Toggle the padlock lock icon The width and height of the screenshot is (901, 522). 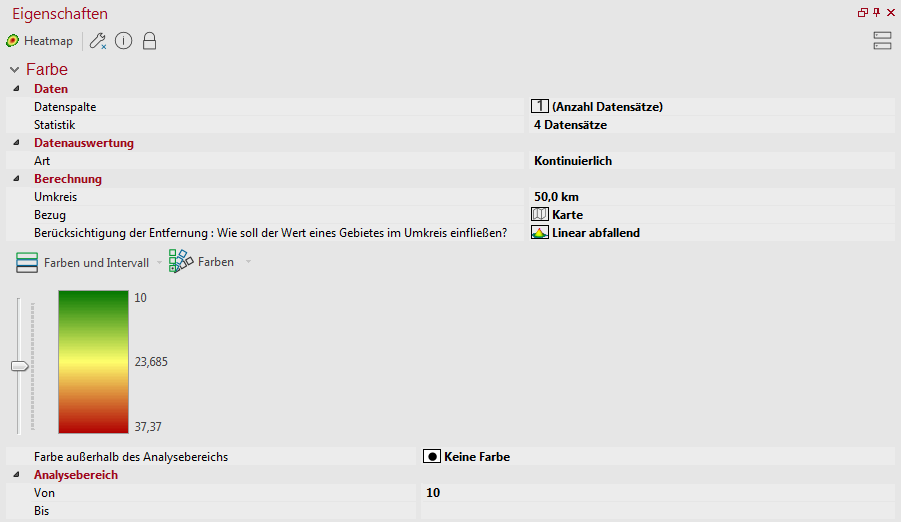tap(149, 41)
